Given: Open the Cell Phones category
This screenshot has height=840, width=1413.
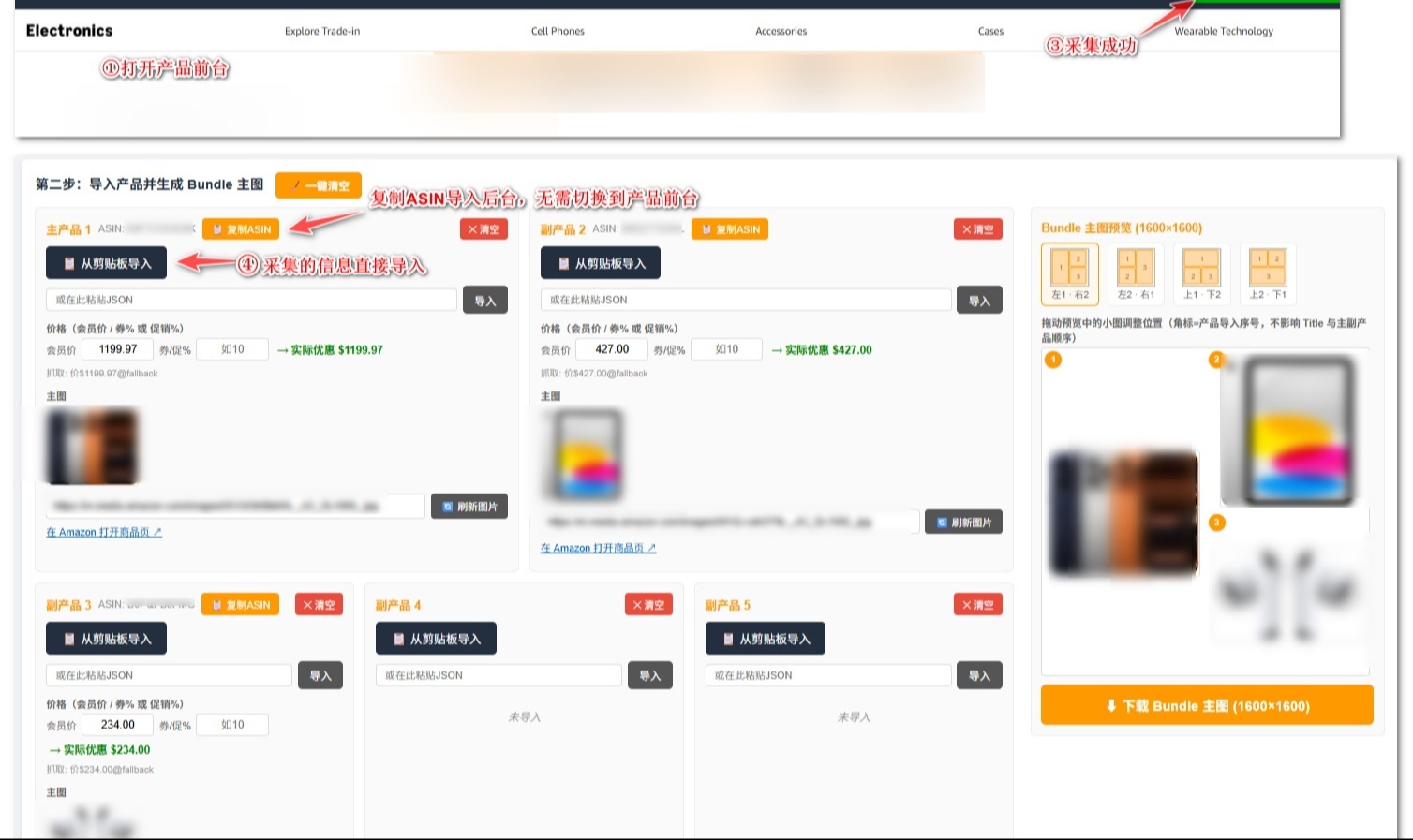Looking at the screenshot, I should 558,31.
